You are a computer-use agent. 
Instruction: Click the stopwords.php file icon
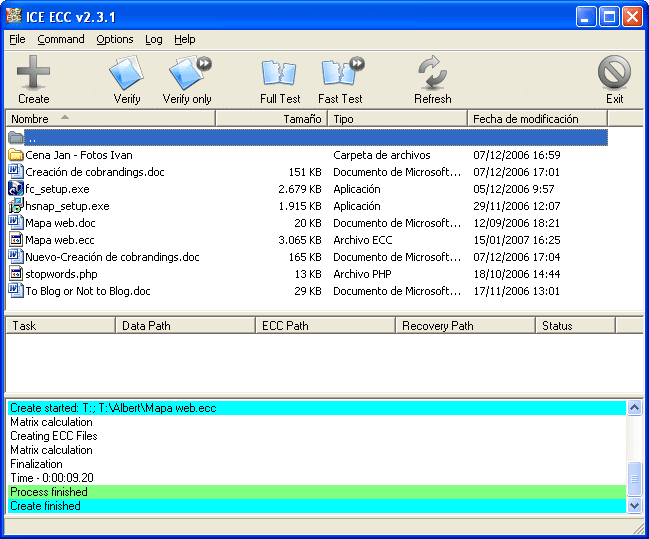click(15, 273)
